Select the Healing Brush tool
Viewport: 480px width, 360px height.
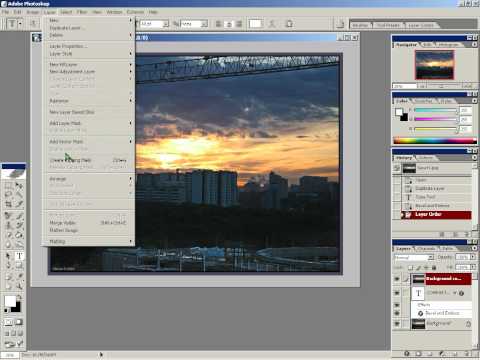[8, 216]
